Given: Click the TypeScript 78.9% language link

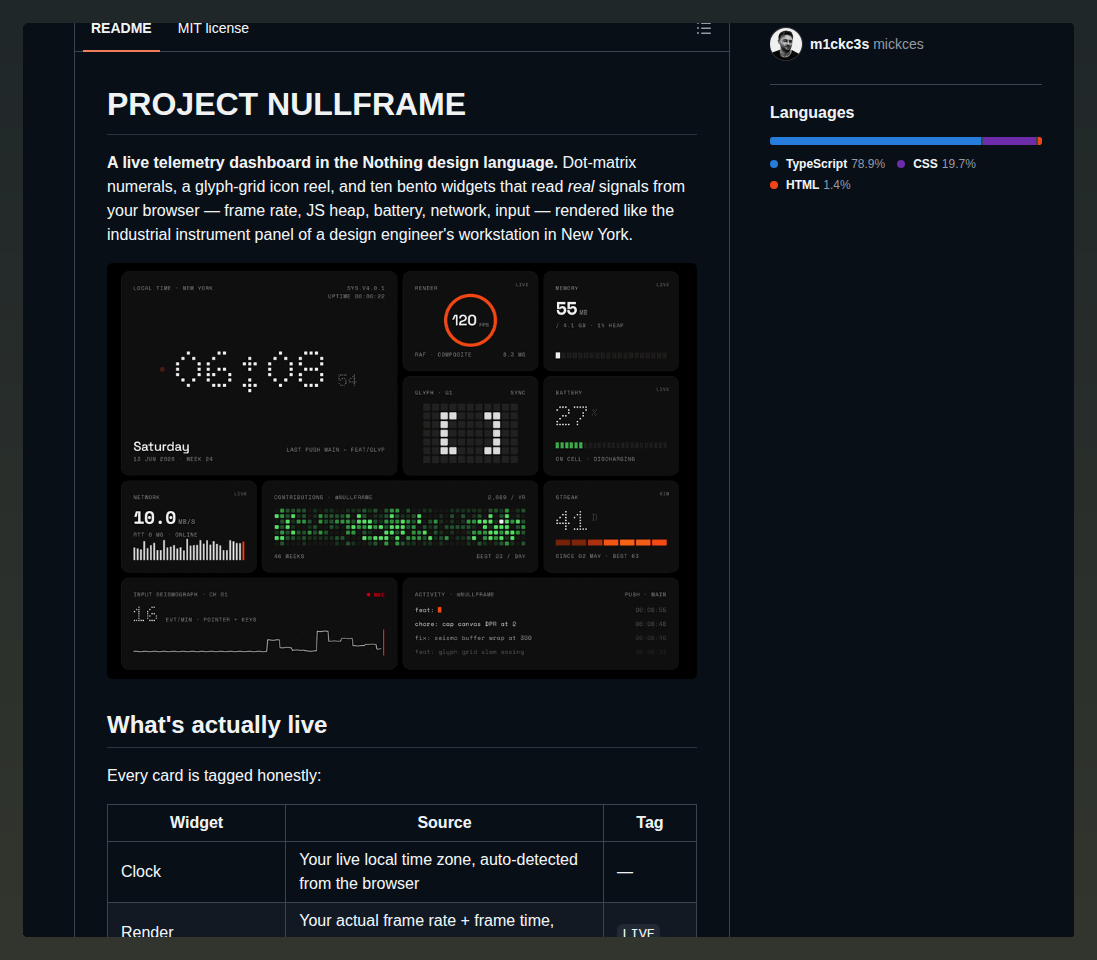Looking at the screenshot, I should 828,164.
